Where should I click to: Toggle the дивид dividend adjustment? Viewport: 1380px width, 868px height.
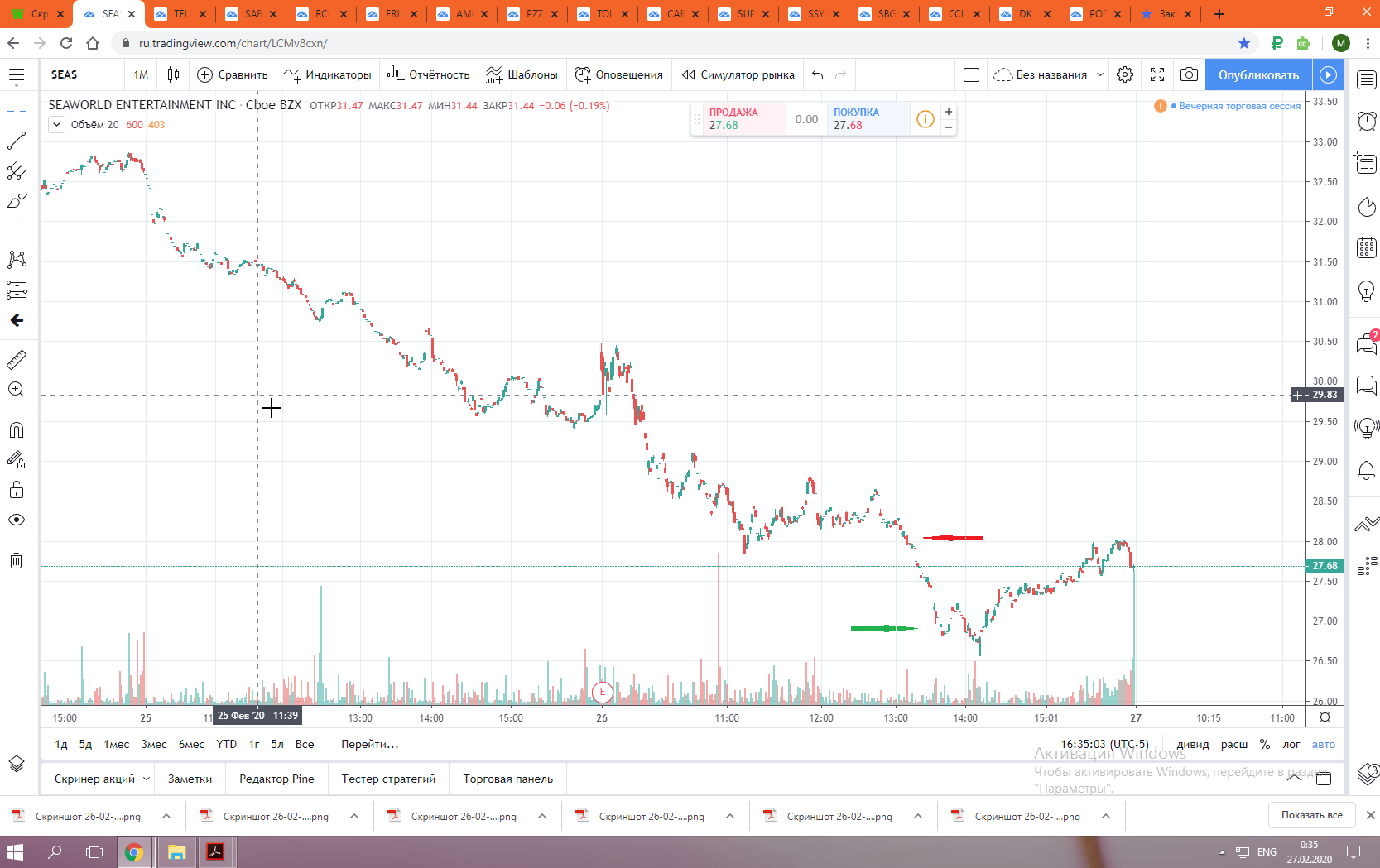click(x=1193, y=744)
